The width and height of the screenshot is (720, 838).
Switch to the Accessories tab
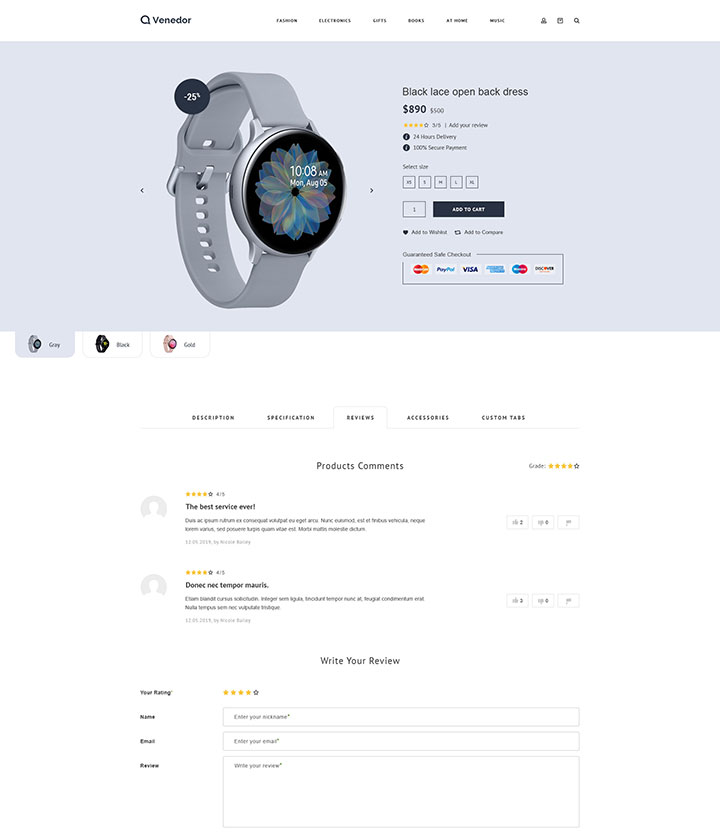[x=428, y=418]
